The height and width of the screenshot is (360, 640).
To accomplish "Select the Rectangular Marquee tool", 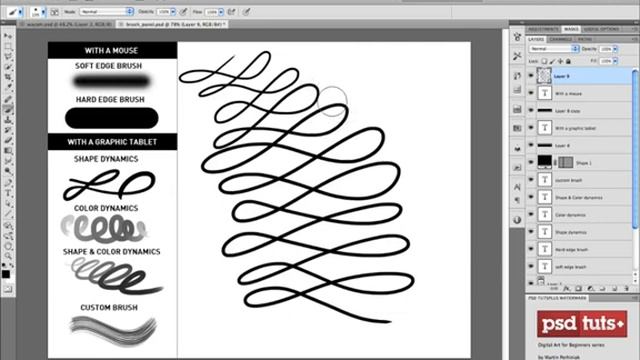I will (x=8, y=47).
